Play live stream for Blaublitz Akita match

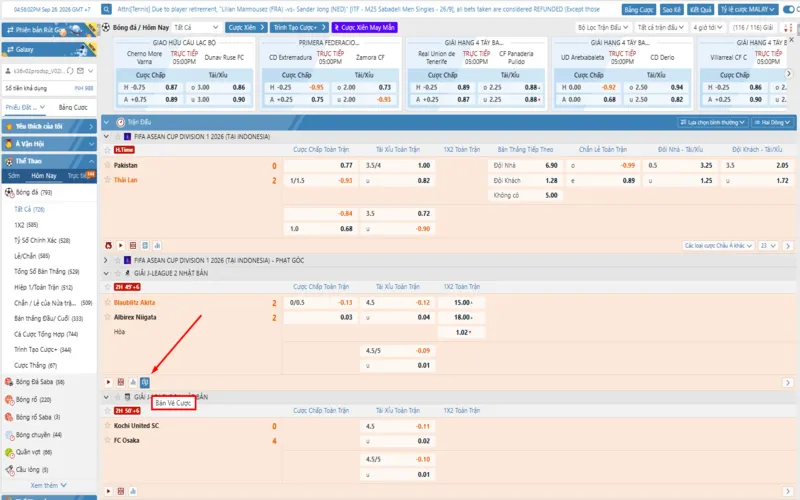tap(108, 382)
